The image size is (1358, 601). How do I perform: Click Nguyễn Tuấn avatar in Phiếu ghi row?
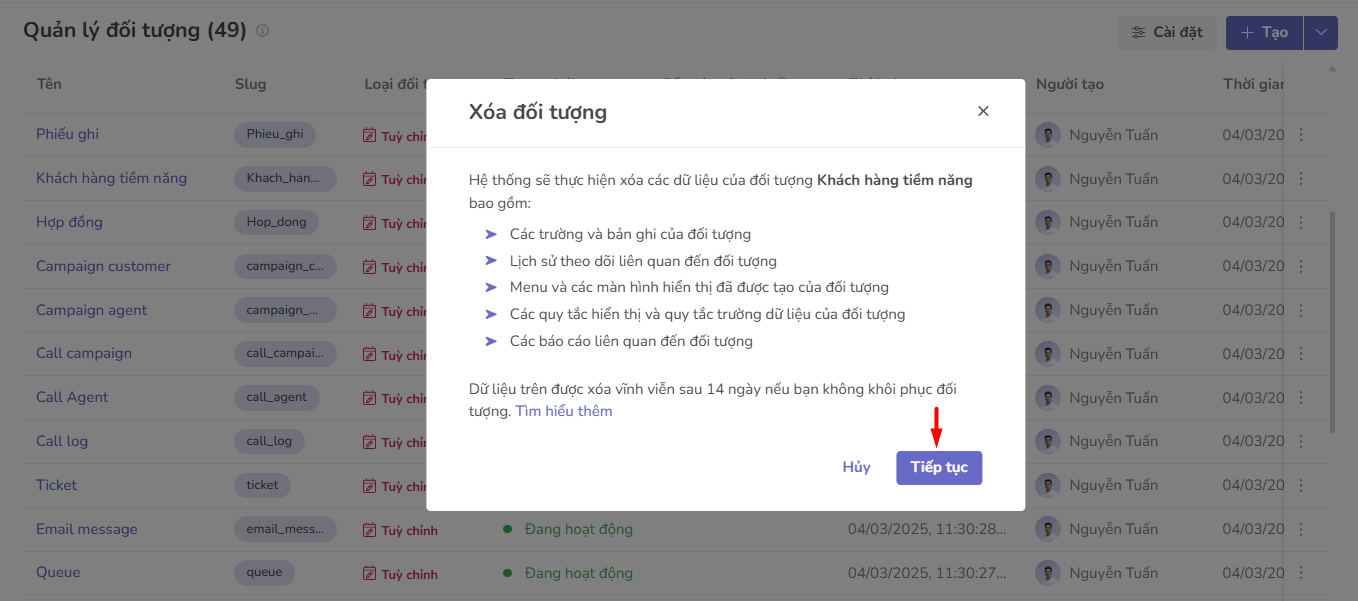pyautogui.click(x=1048, y=135)
